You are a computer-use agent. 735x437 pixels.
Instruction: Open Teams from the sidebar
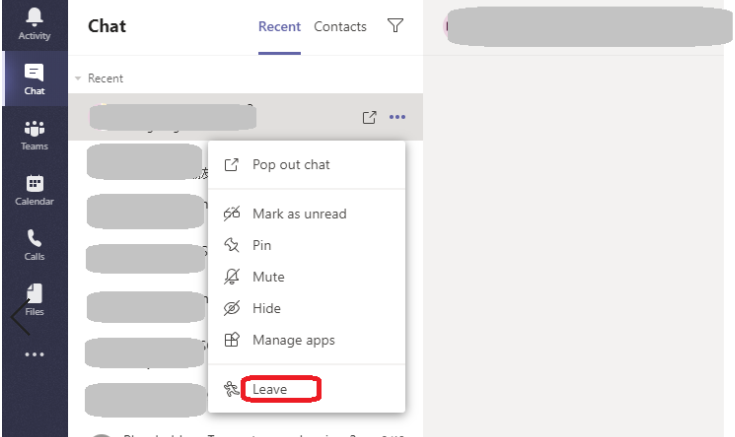tap(34, 135)
